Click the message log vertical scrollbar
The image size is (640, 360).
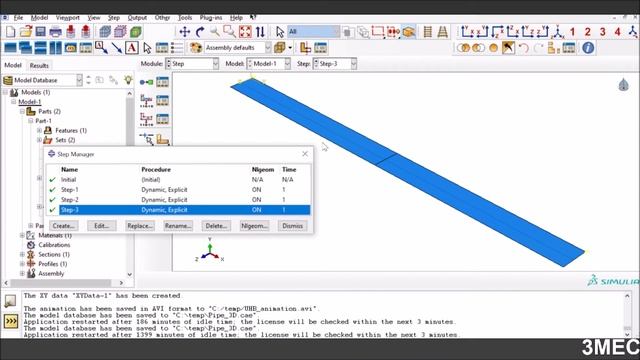(627, 314)
